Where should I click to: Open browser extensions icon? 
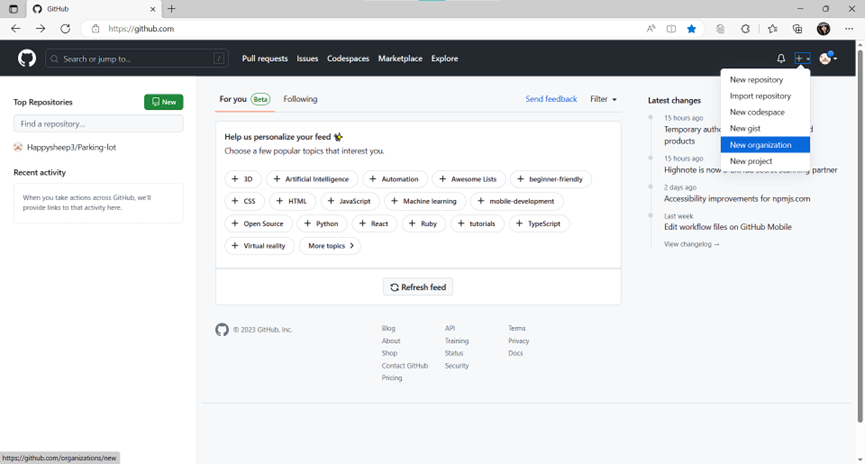[x=745, y=29]
